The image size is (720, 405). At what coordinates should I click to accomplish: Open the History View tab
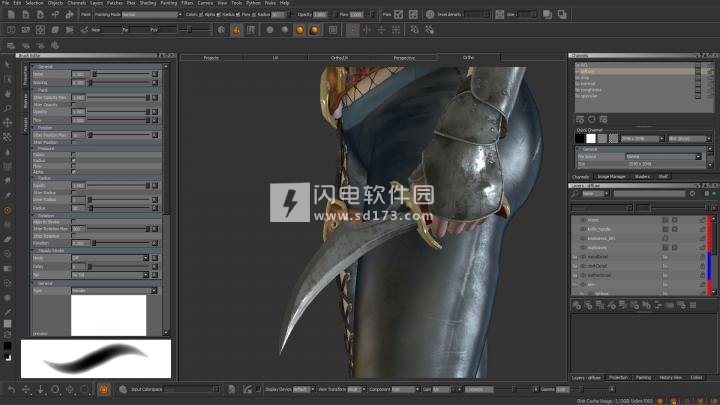pyautogui.click(x=670, y=378)
